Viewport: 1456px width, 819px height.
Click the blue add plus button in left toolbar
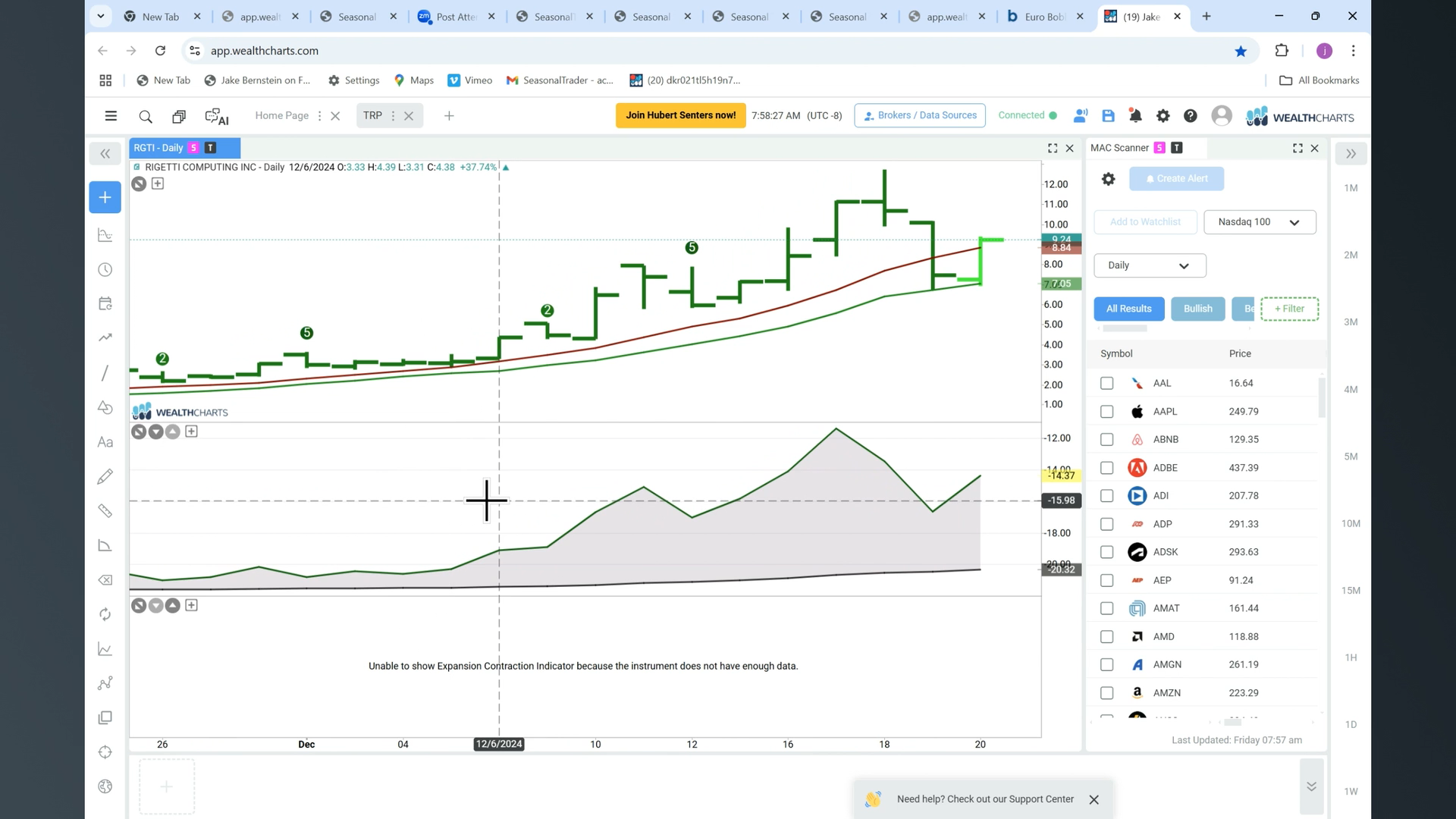[105, 197]
